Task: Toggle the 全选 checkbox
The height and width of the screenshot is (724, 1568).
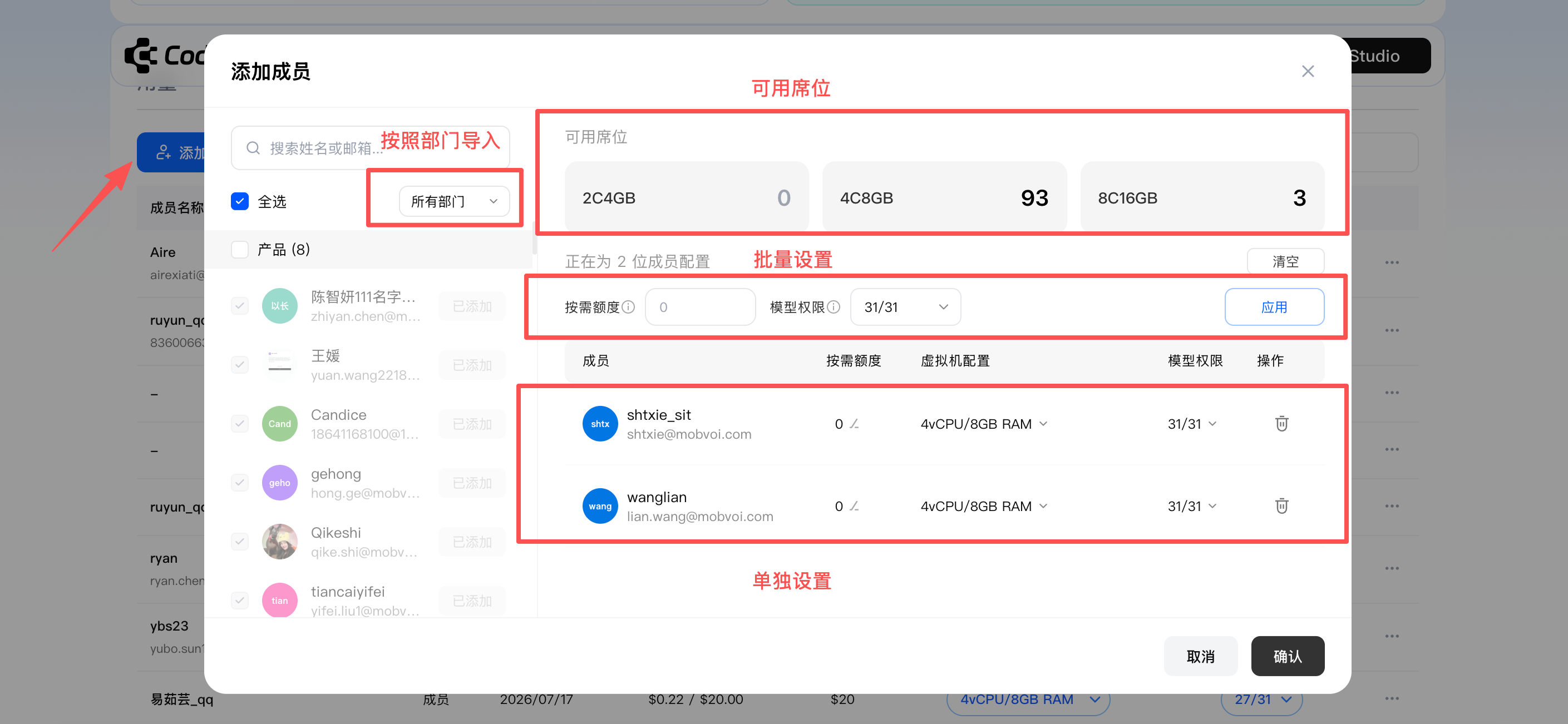Action: [x=240, y=201]
